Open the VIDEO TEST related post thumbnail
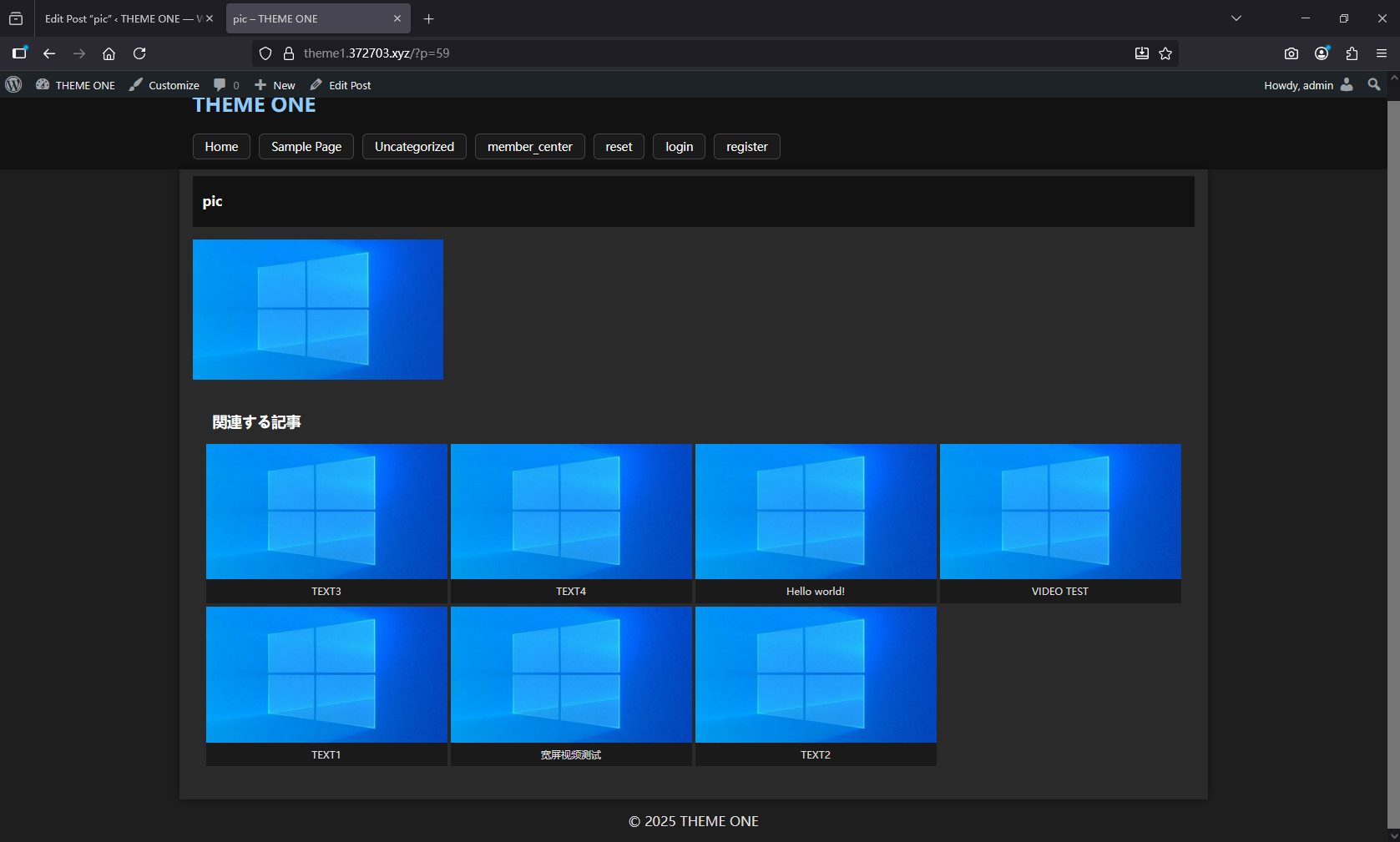The height and width of the screenshot is (842, 1400). [1059, 512]
